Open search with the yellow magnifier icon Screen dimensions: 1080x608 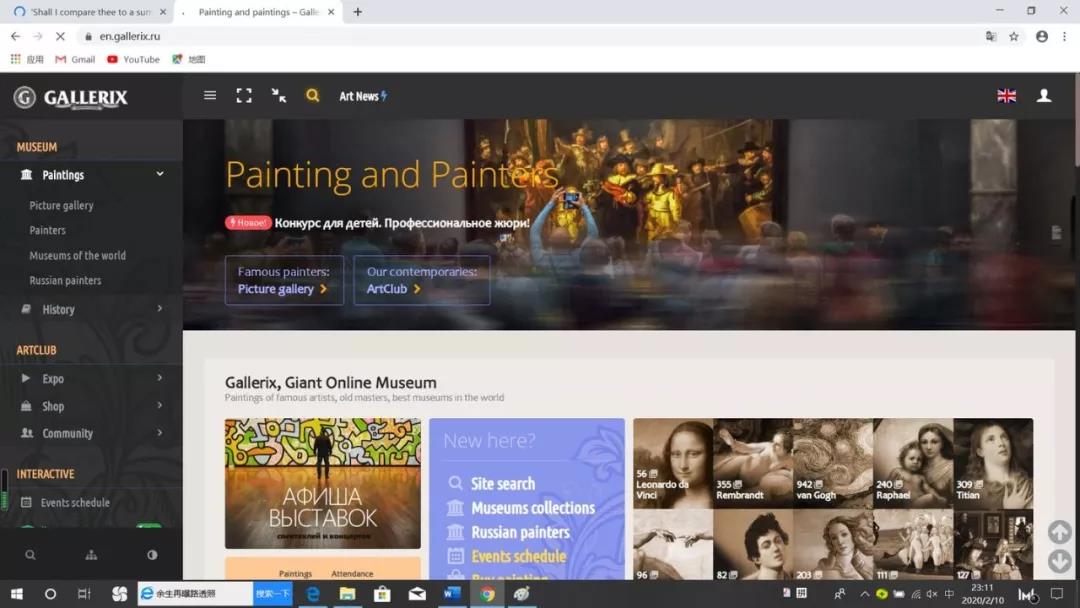313,96
